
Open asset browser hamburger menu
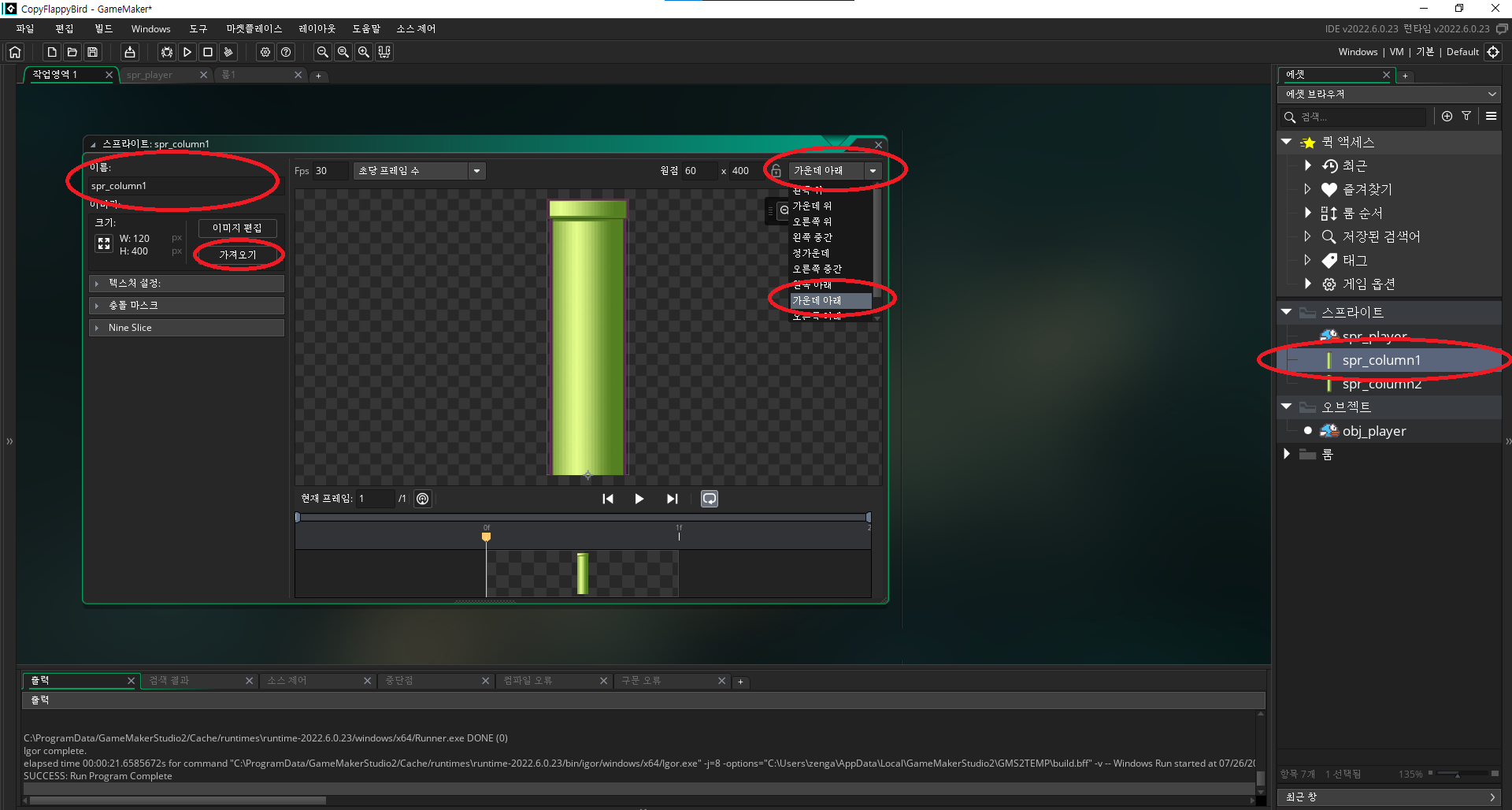tap(1491, 116)
